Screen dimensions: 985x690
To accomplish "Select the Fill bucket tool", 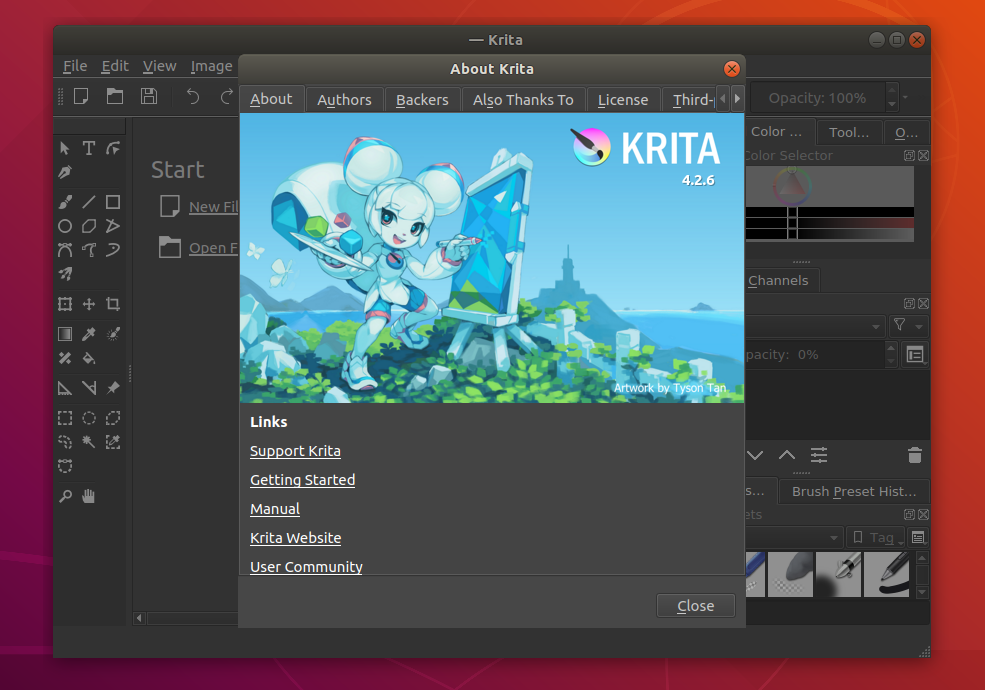I will [89, 358].
